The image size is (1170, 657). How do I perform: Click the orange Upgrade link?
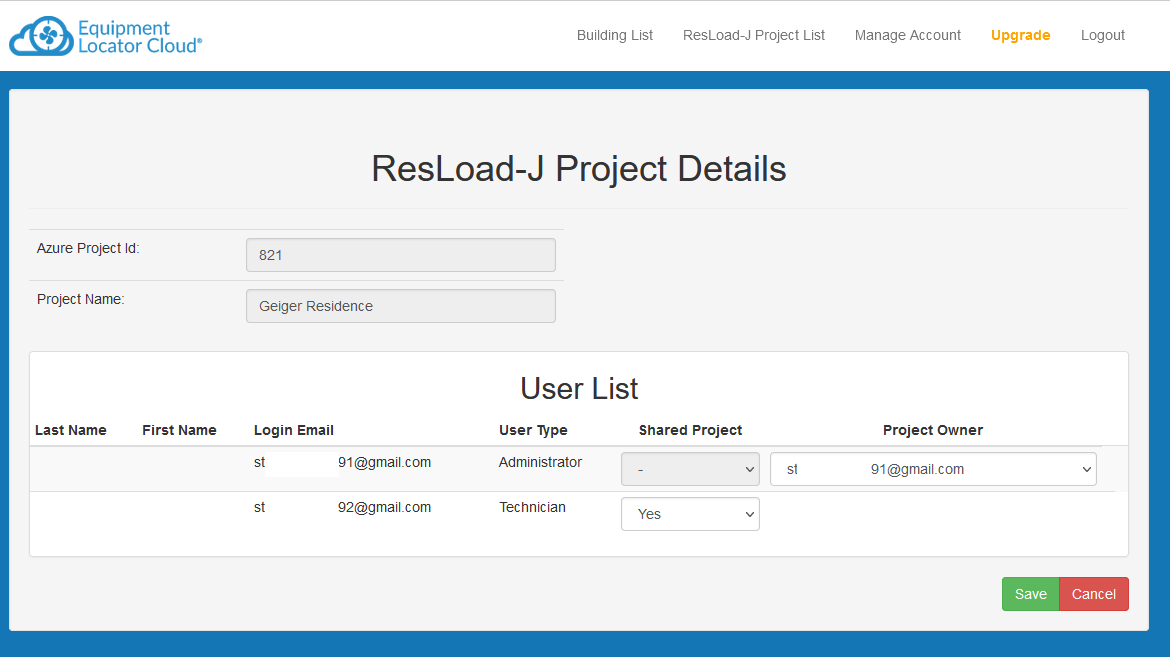(x=1020, y=35)
